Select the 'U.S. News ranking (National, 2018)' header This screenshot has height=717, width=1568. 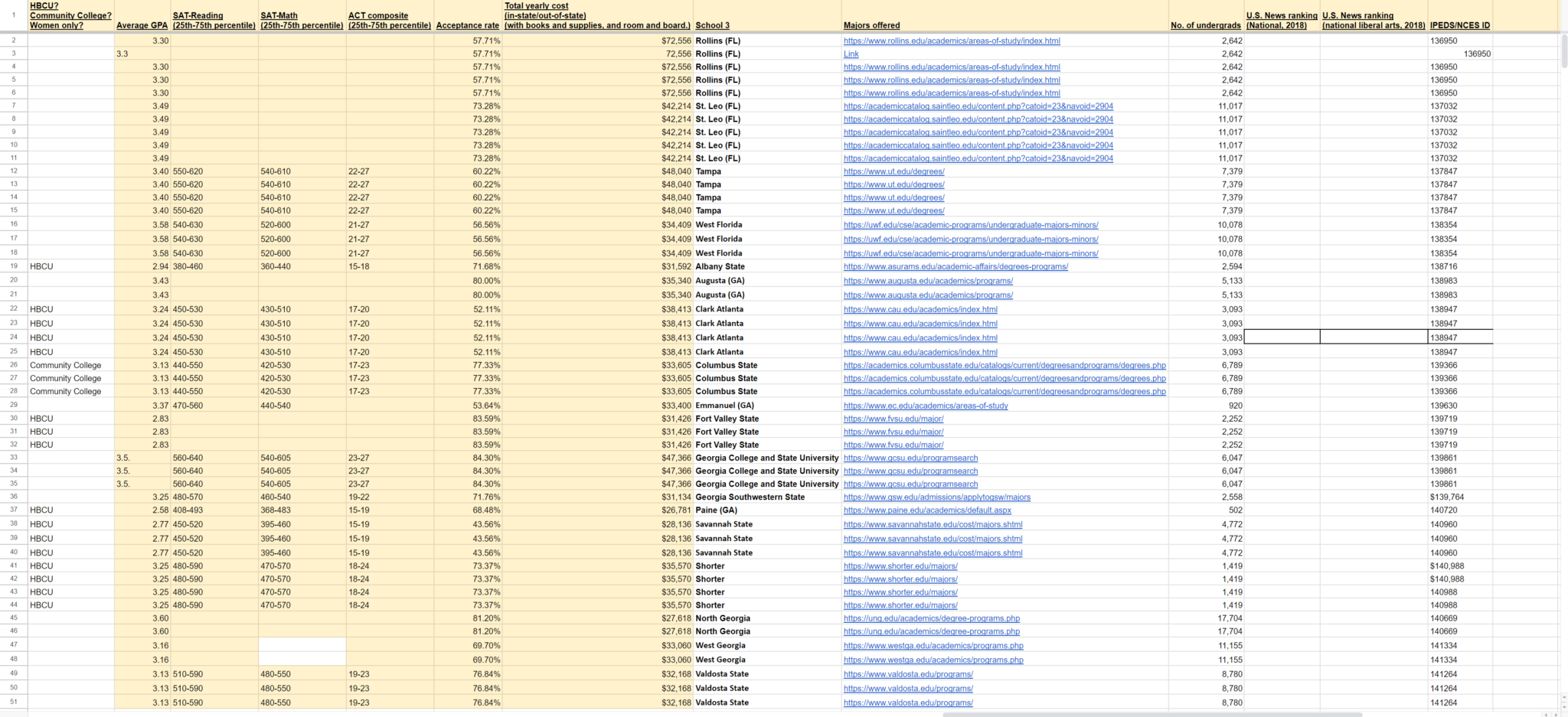pyautogui.click(x=1282, y=16)
